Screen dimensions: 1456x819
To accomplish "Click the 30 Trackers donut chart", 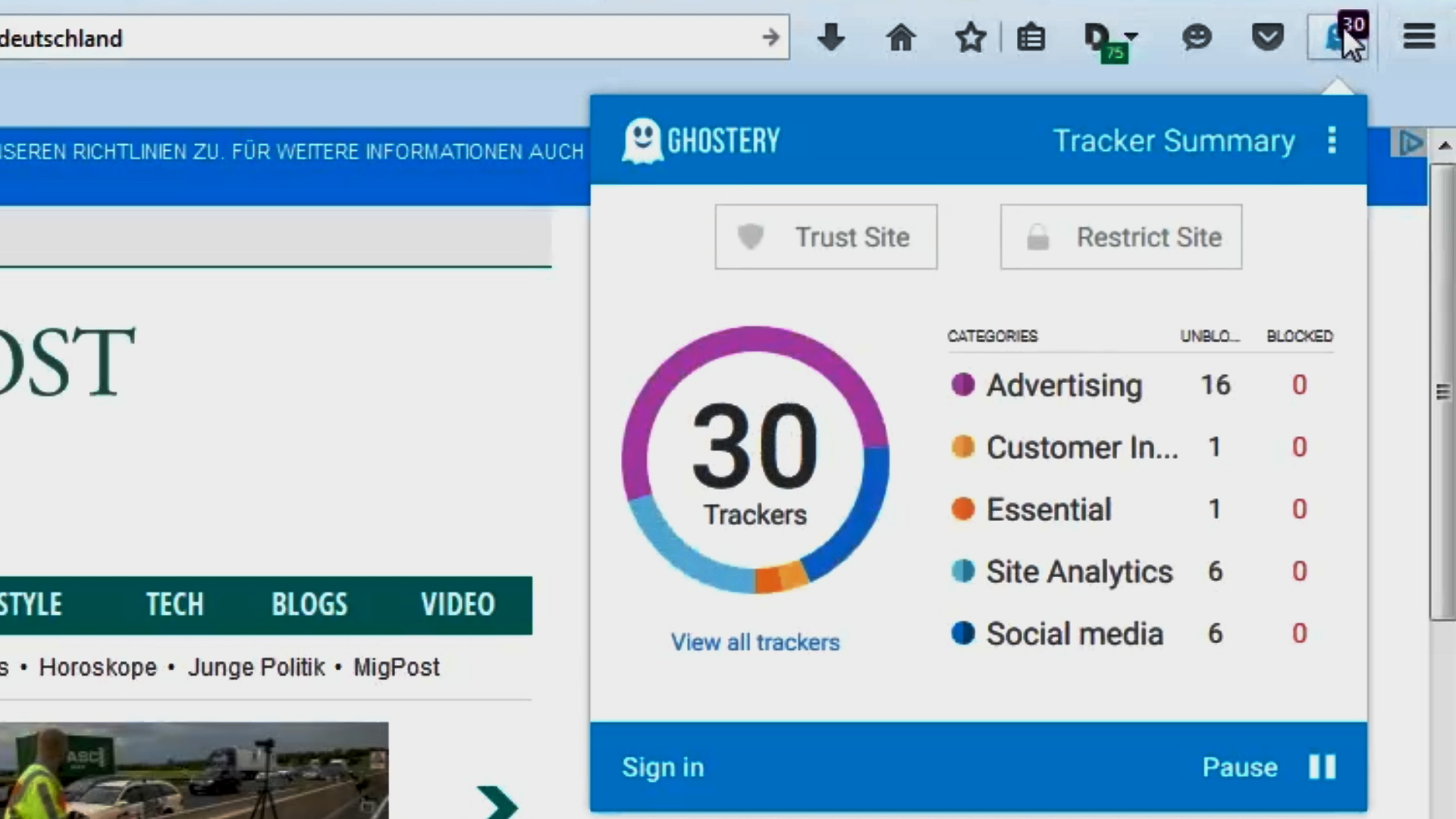I will tap(755, 460).
